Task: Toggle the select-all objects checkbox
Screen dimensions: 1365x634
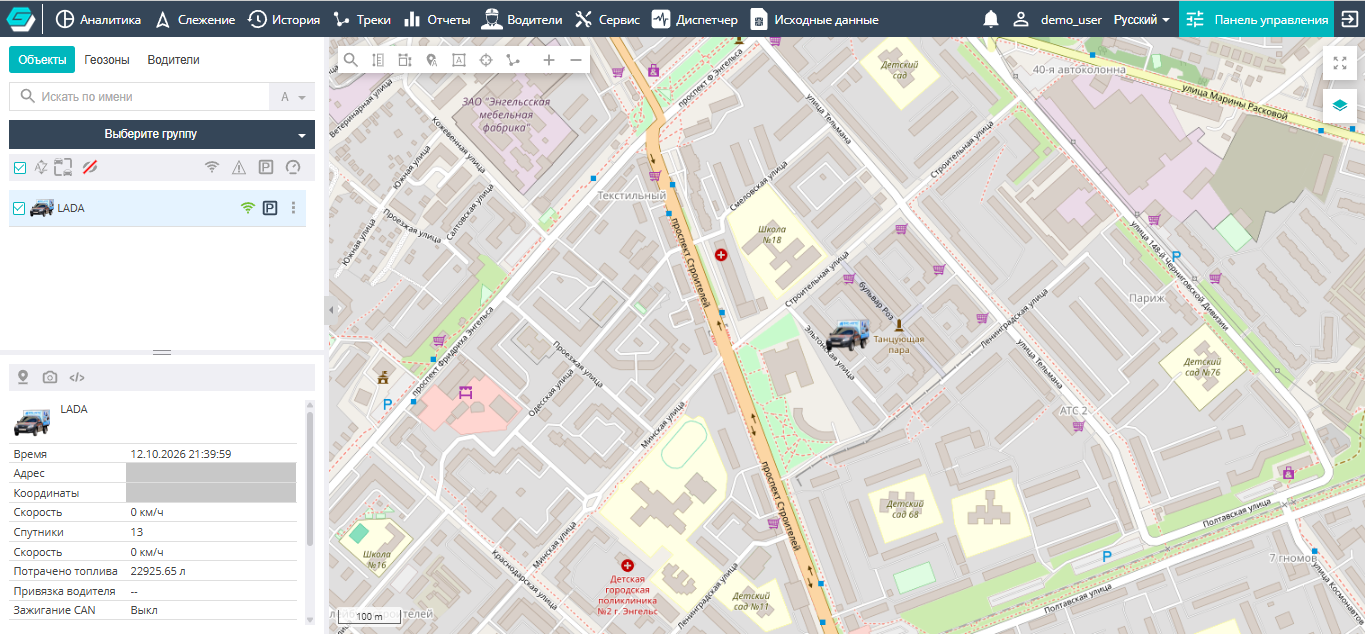Action: pos(19,167)
